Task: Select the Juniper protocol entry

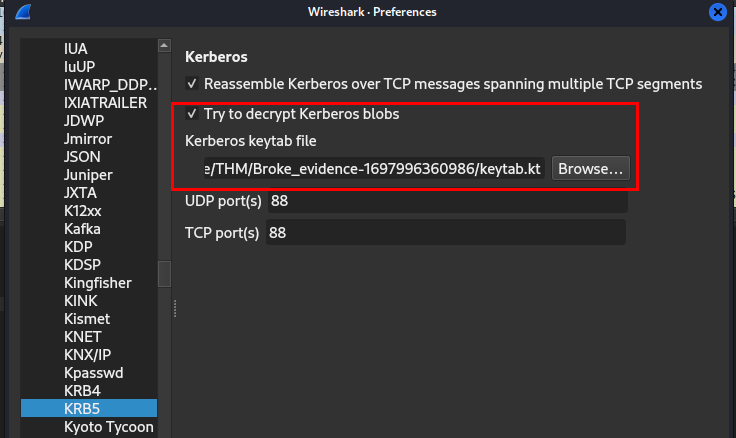Action: pos(88,175)
